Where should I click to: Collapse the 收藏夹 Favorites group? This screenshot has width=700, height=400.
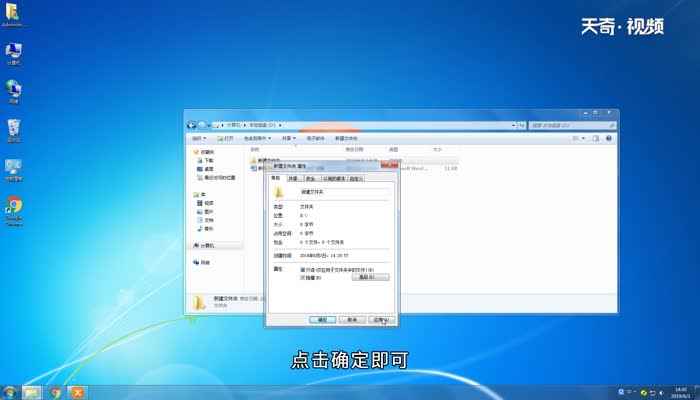[x=204, y=152]
